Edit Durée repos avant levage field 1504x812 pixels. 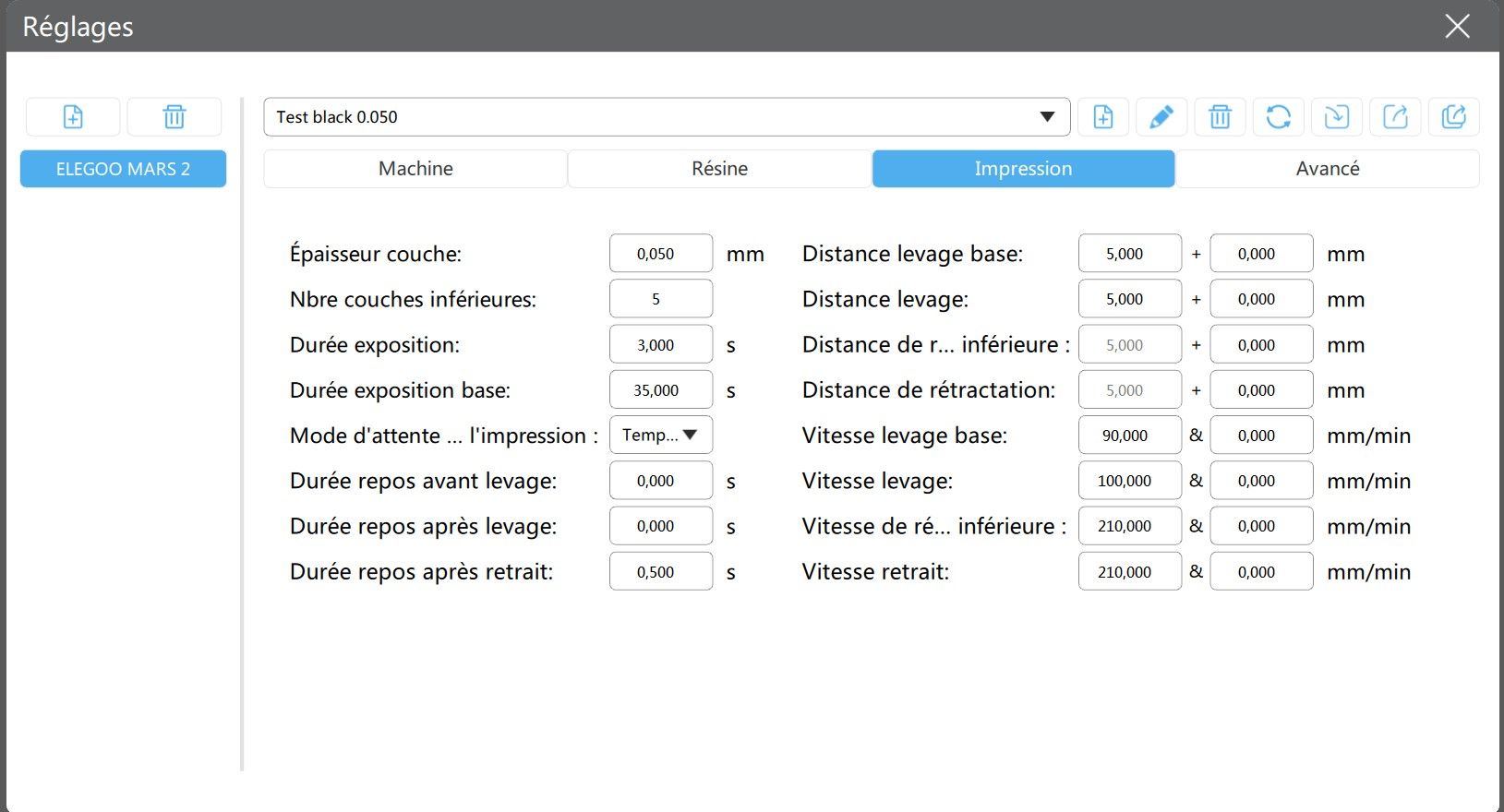pos(661,481)
